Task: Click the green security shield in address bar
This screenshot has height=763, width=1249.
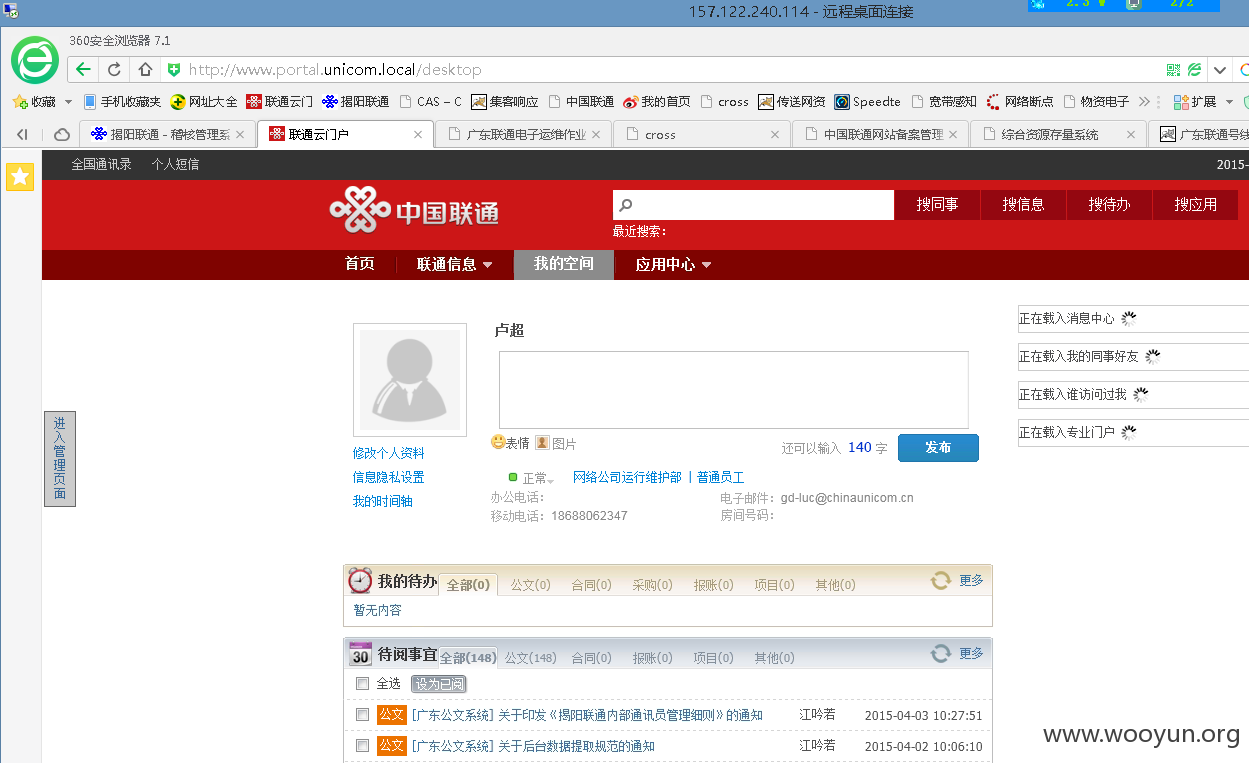Action: point(174,70)
